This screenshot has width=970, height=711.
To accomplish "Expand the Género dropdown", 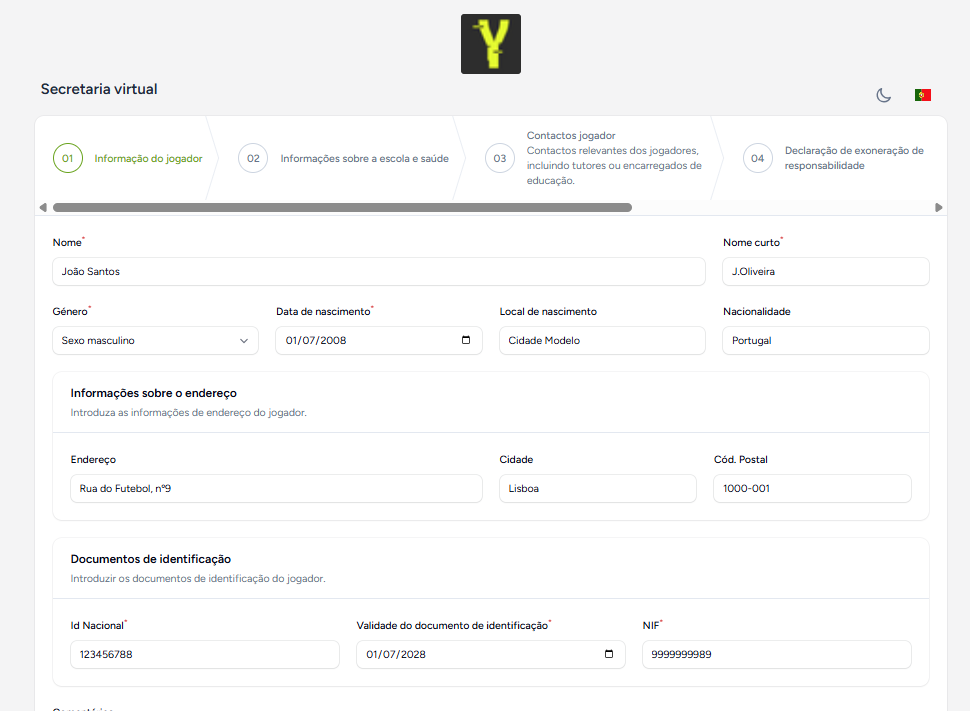I will [x=155, y=340].
